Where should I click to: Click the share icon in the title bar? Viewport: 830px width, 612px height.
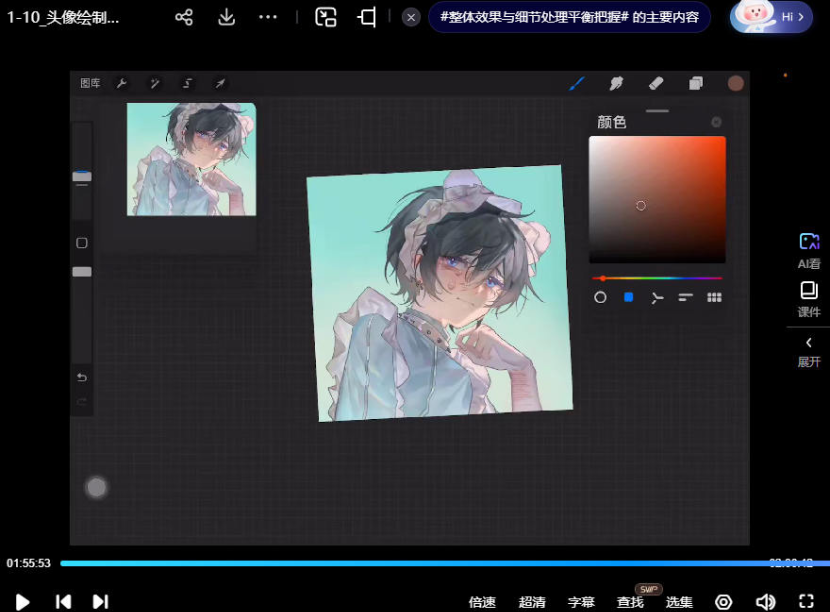182,17
